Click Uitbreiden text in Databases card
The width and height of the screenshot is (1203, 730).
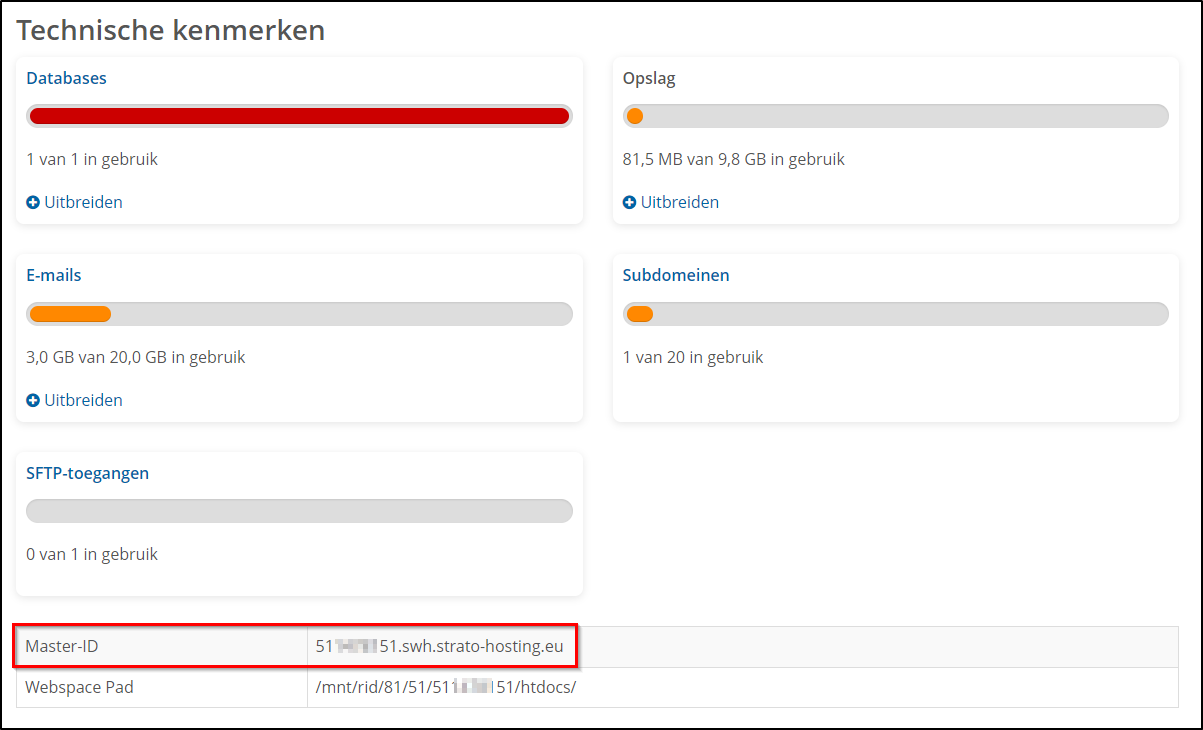click(83, 203)
